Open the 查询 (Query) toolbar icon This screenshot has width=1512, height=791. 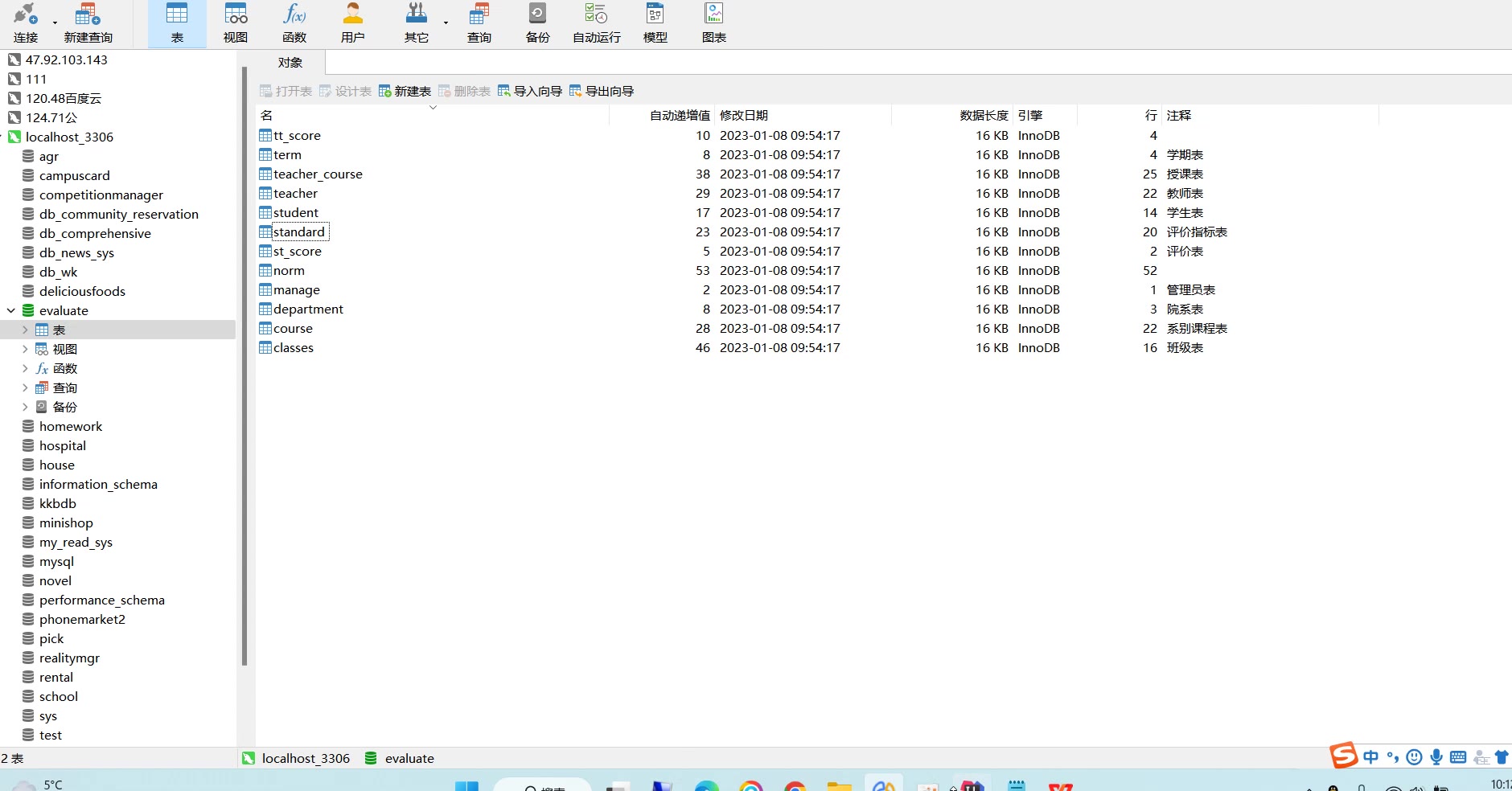[x=479, y=23]
